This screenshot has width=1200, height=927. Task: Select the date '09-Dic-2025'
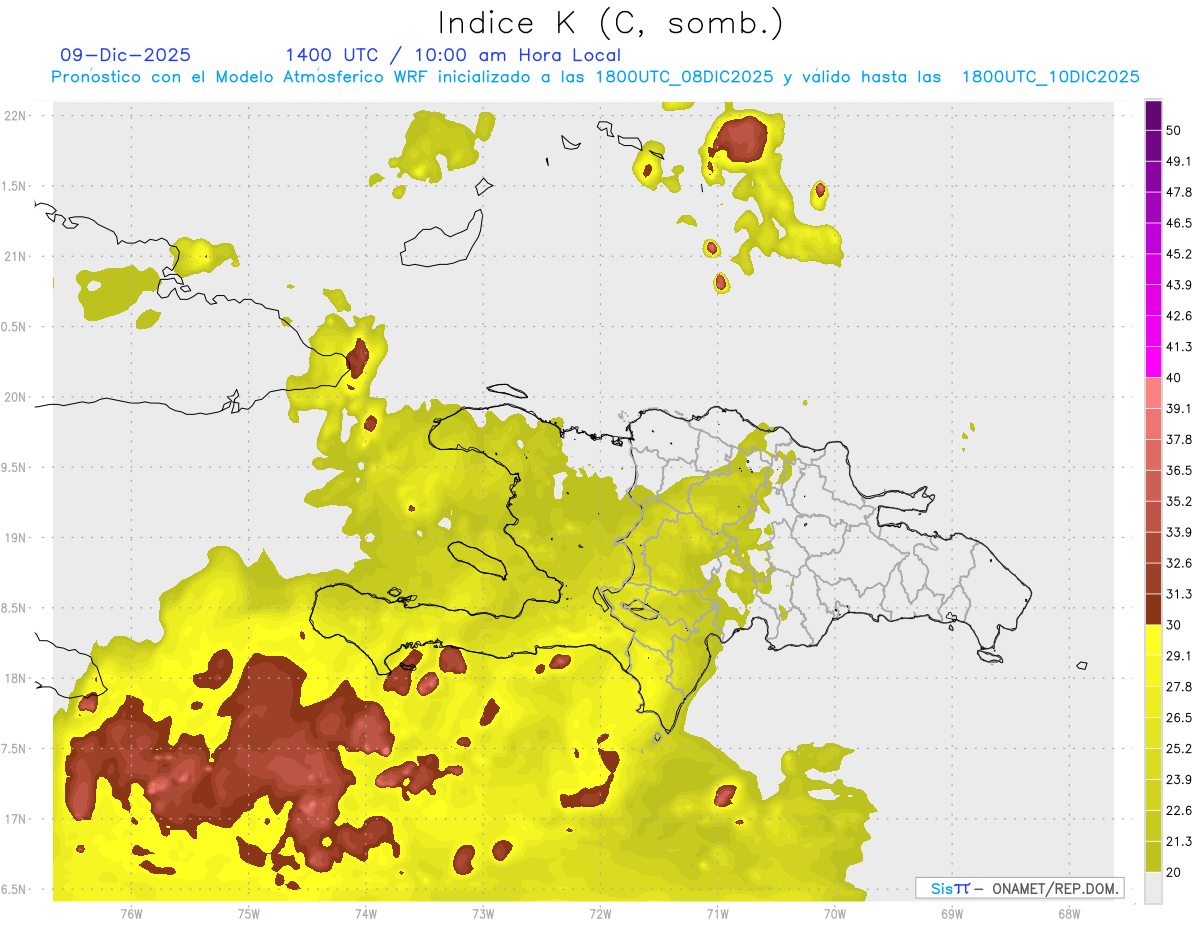[126, 55]
